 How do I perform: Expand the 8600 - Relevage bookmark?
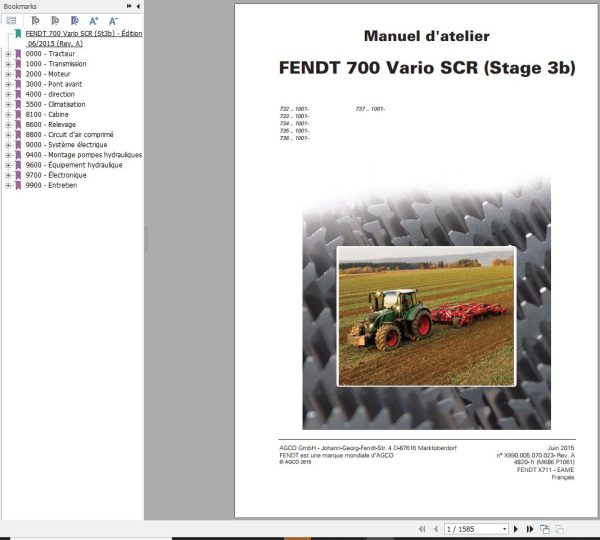8,125
